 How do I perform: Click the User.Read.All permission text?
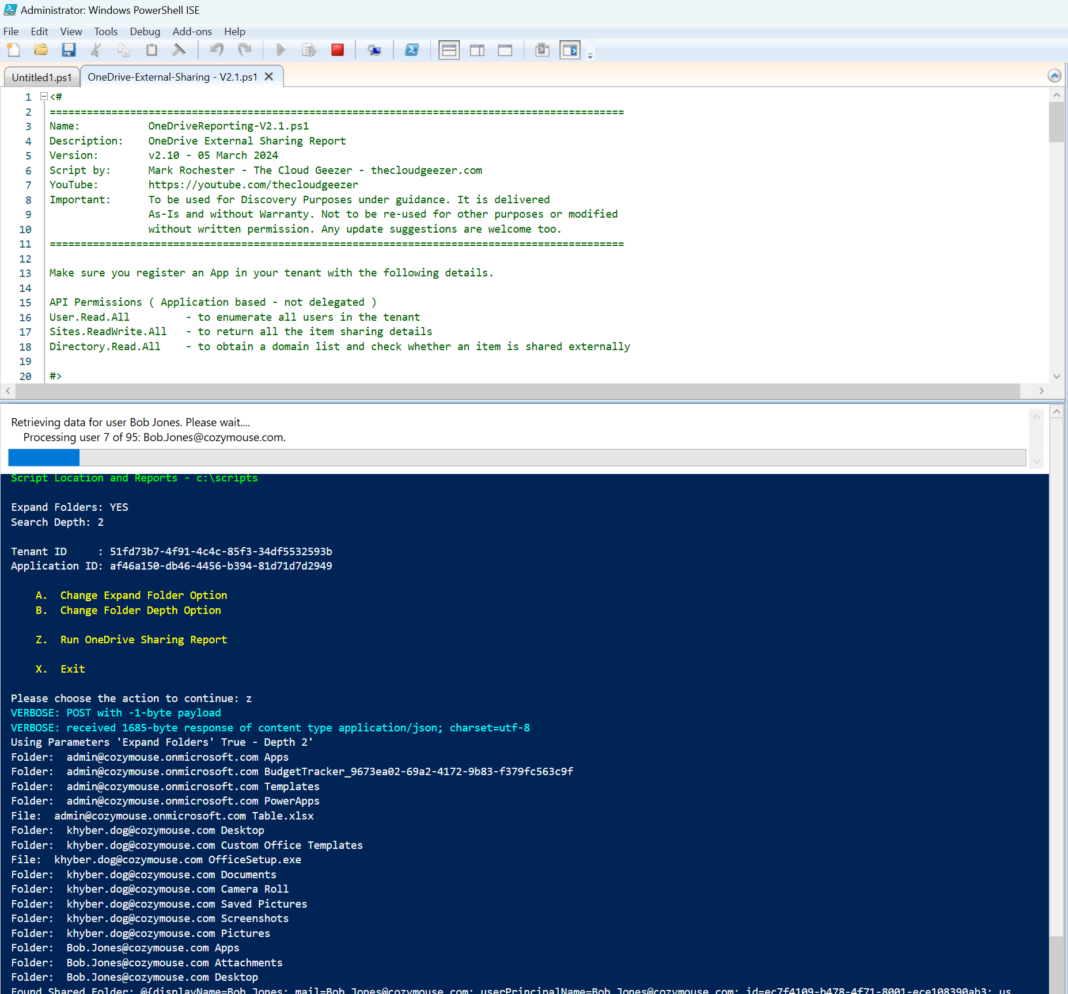[x=89, y=317]
